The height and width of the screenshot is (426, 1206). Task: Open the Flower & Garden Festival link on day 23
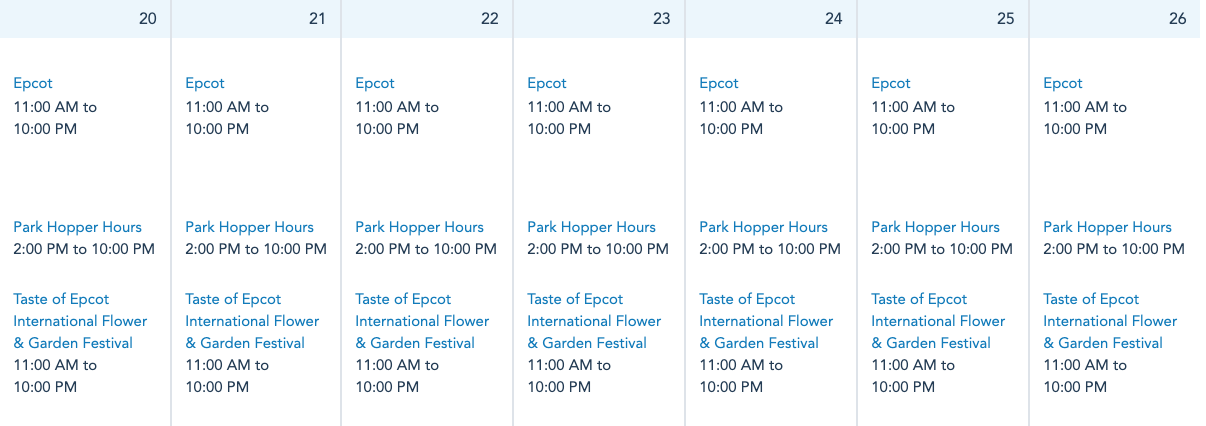pyautogui.click(x=594, y=321)
